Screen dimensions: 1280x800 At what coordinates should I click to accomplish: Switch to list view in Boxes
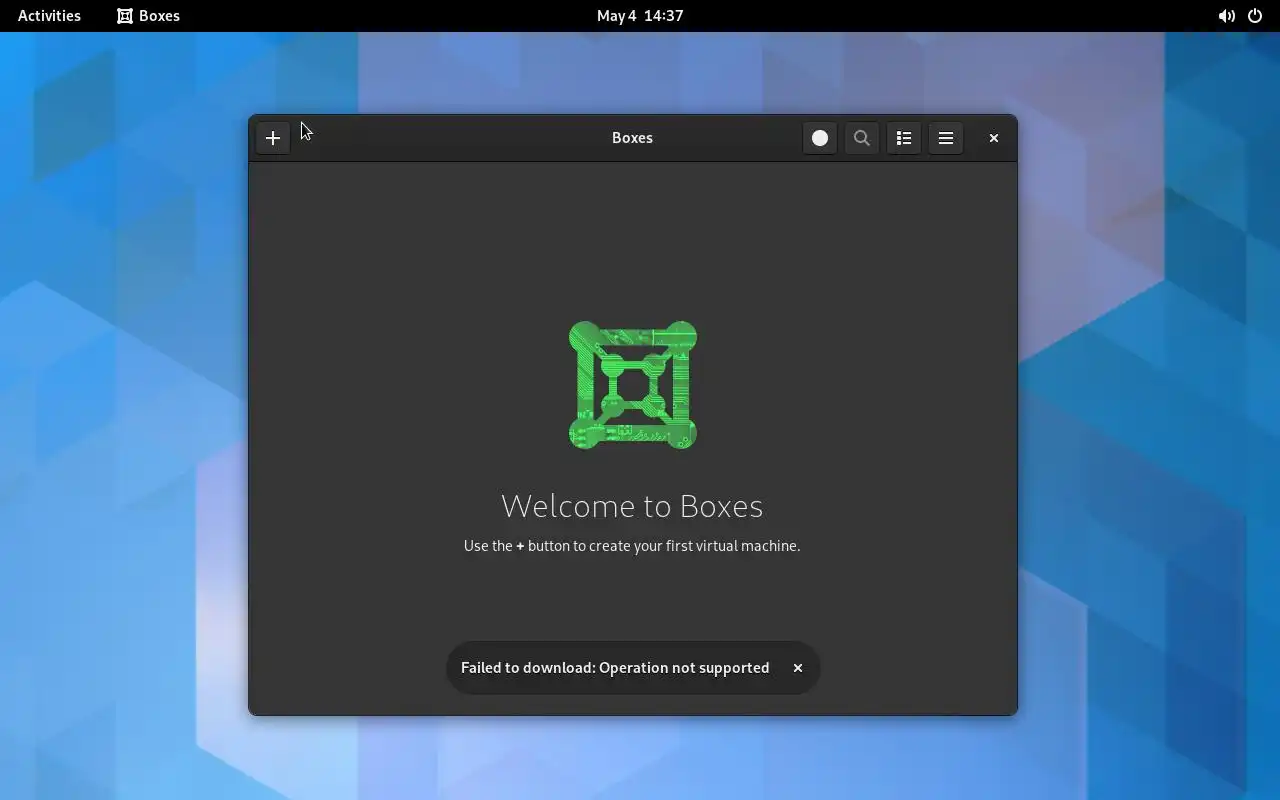904,138
